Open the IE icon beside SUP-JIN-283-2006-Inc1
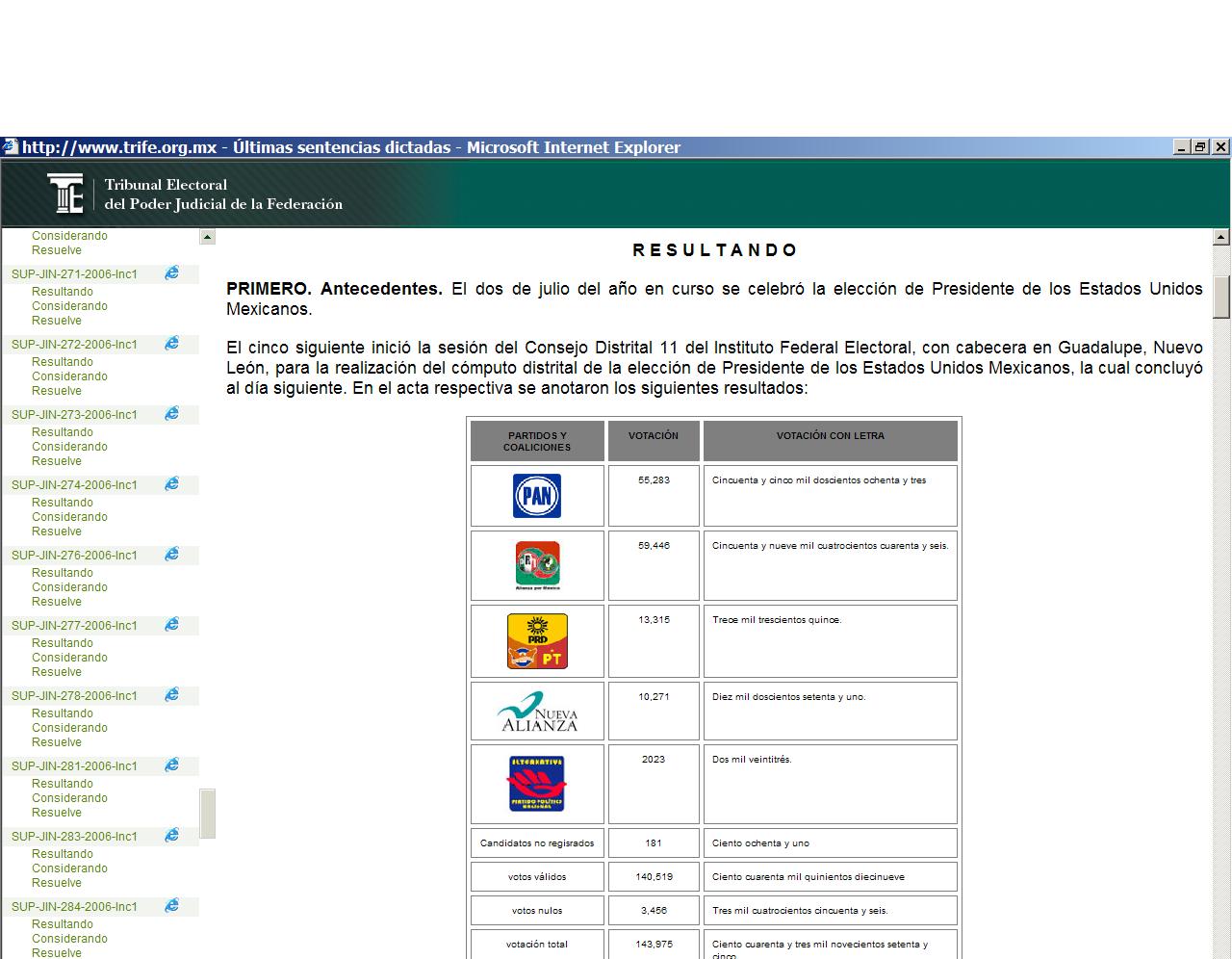1232x959 pixels. 171,836
